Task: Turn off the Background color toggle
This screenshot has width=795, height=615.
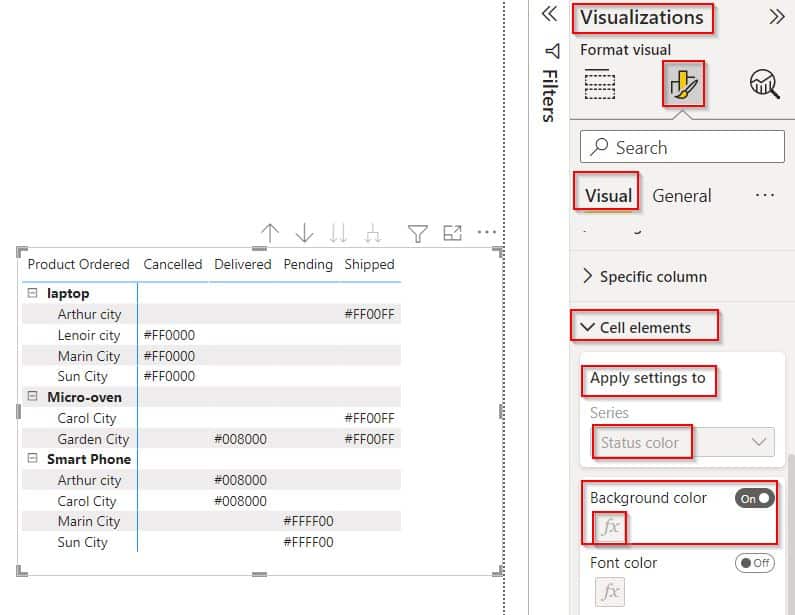Action: (755, 498)
